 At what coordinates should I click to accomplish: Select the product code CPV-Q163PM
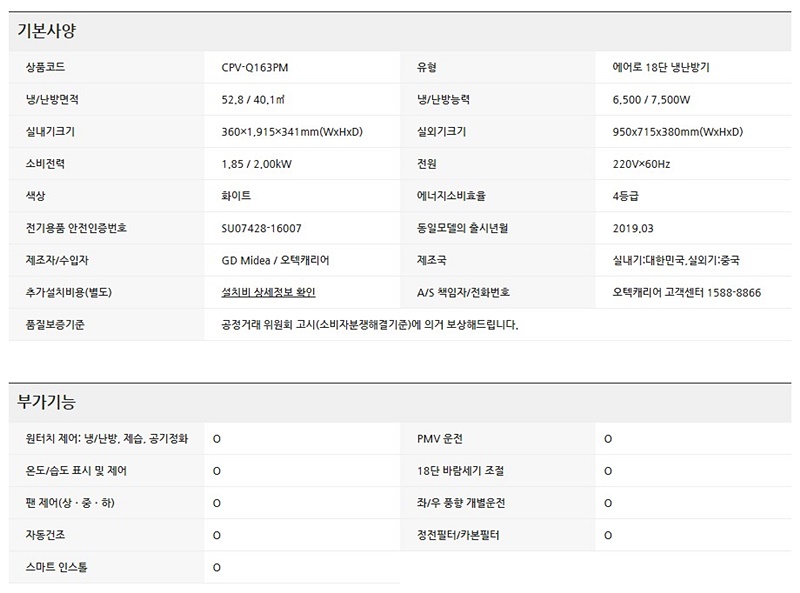coord(260,68)
